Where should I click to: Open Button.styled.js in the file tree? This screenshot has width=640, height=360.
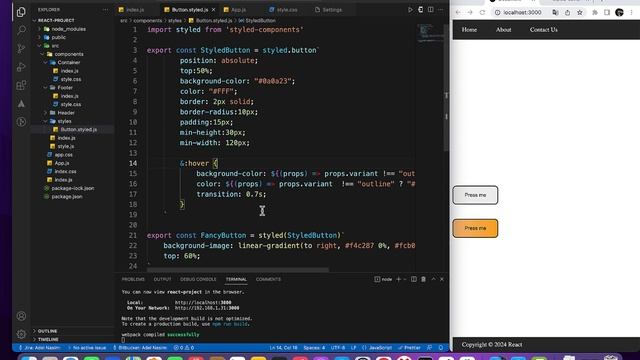[x=78, y=129]
